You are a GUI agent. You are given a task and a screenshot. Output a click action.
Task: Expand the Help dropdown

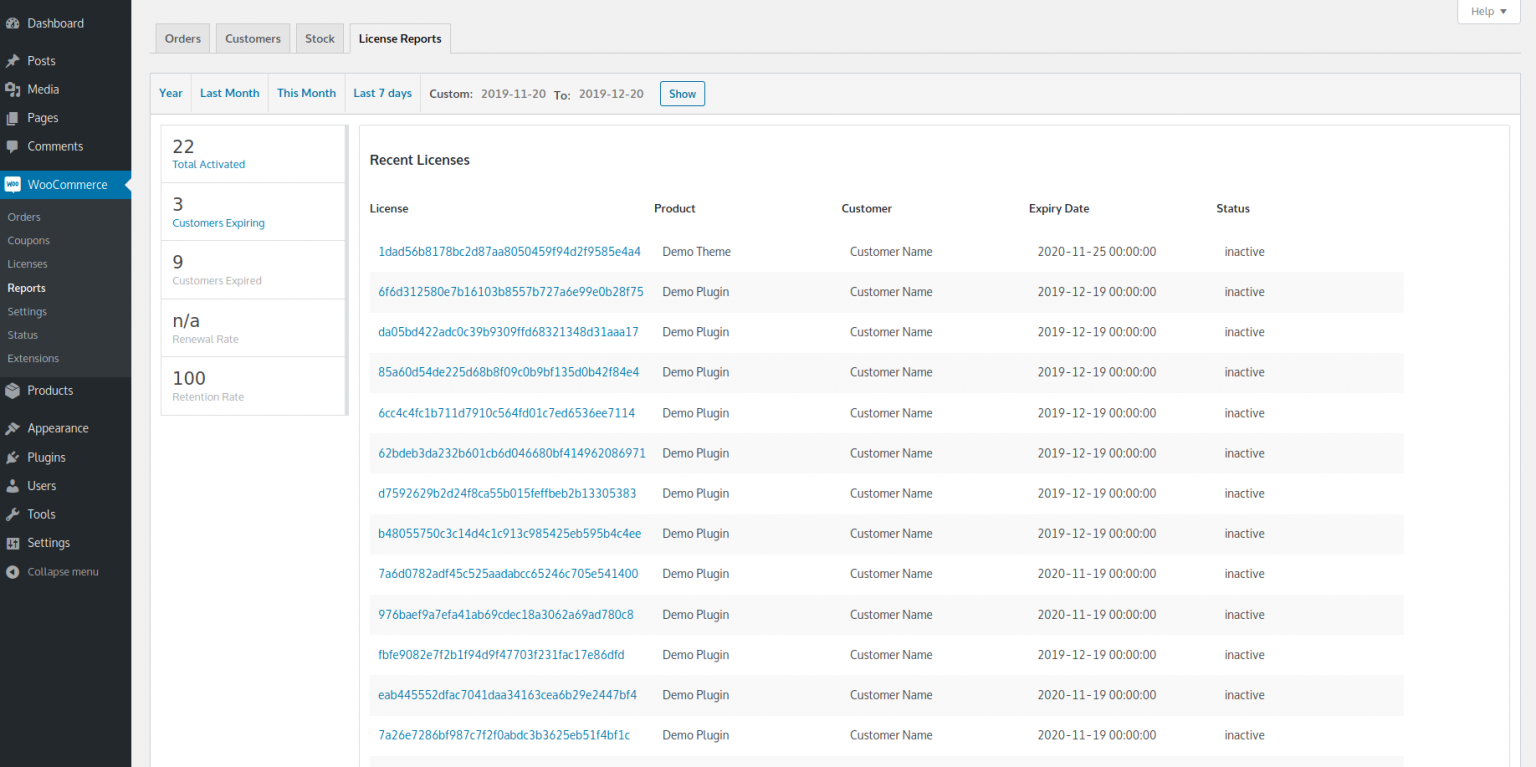1489,12
